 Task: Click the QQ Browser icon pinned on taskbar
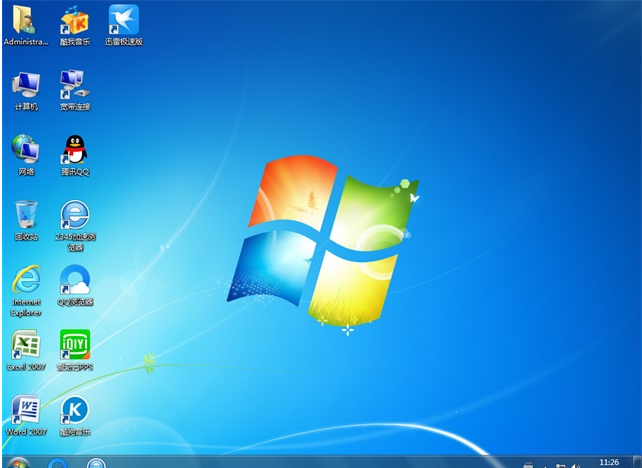pyautogui.click(x=58, y=463)
